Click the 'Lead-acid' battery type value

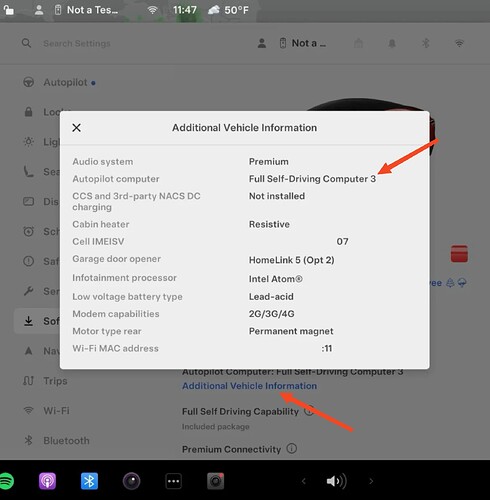(271, 296)
